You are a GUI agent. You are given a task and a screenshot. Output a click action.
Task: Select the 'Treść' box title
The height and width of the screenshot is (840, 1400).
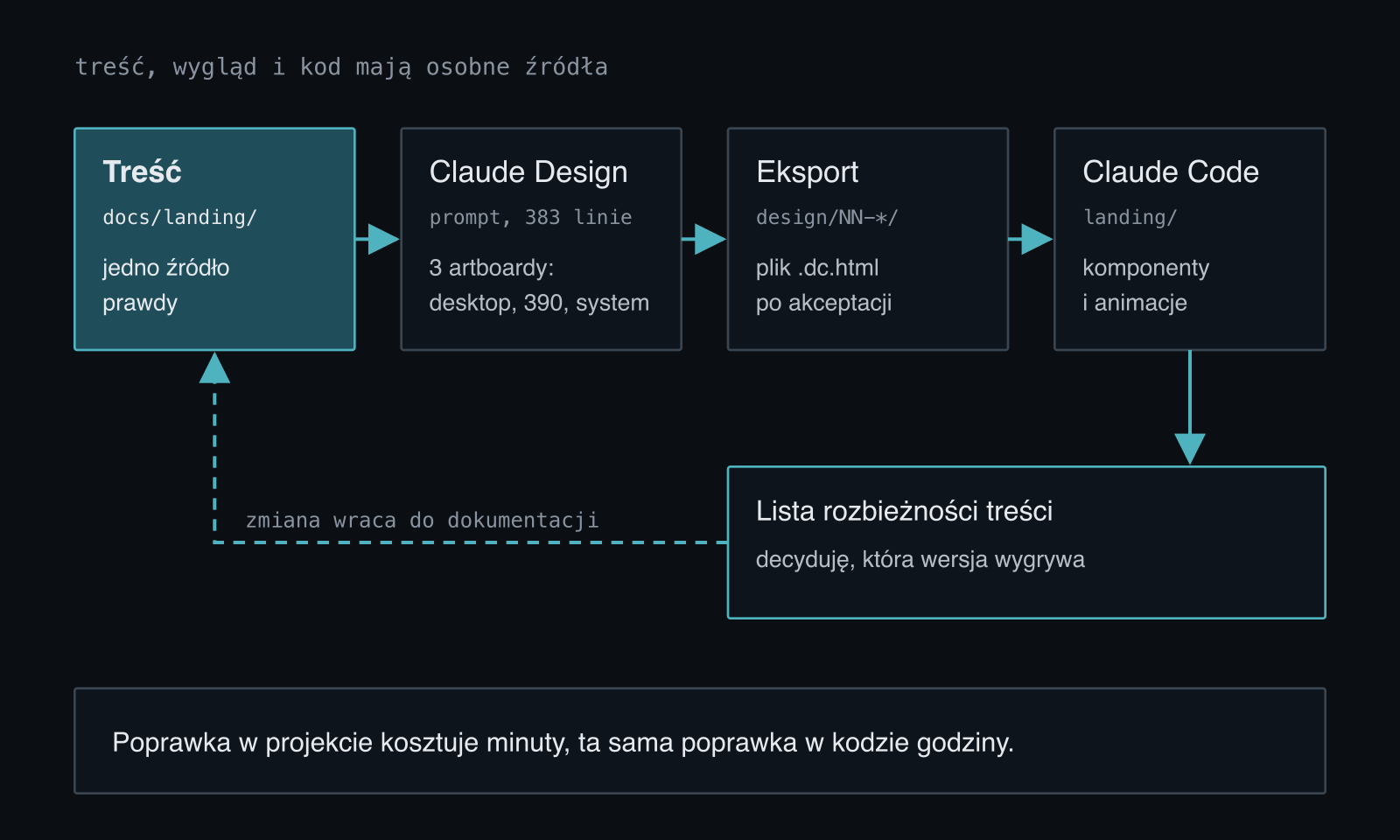(x=142, y=171)
